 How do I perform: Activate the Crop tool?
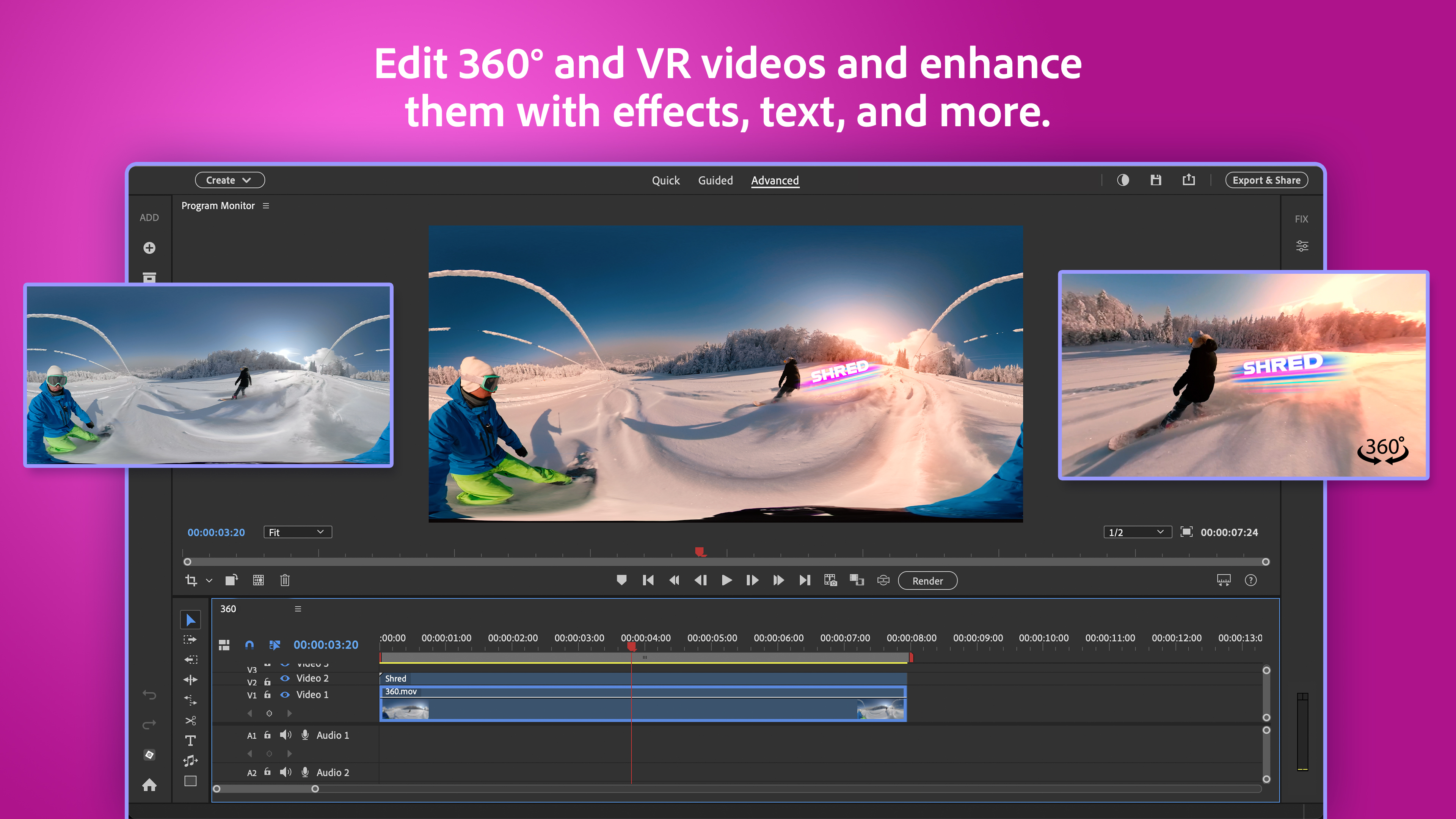(191, 581)
